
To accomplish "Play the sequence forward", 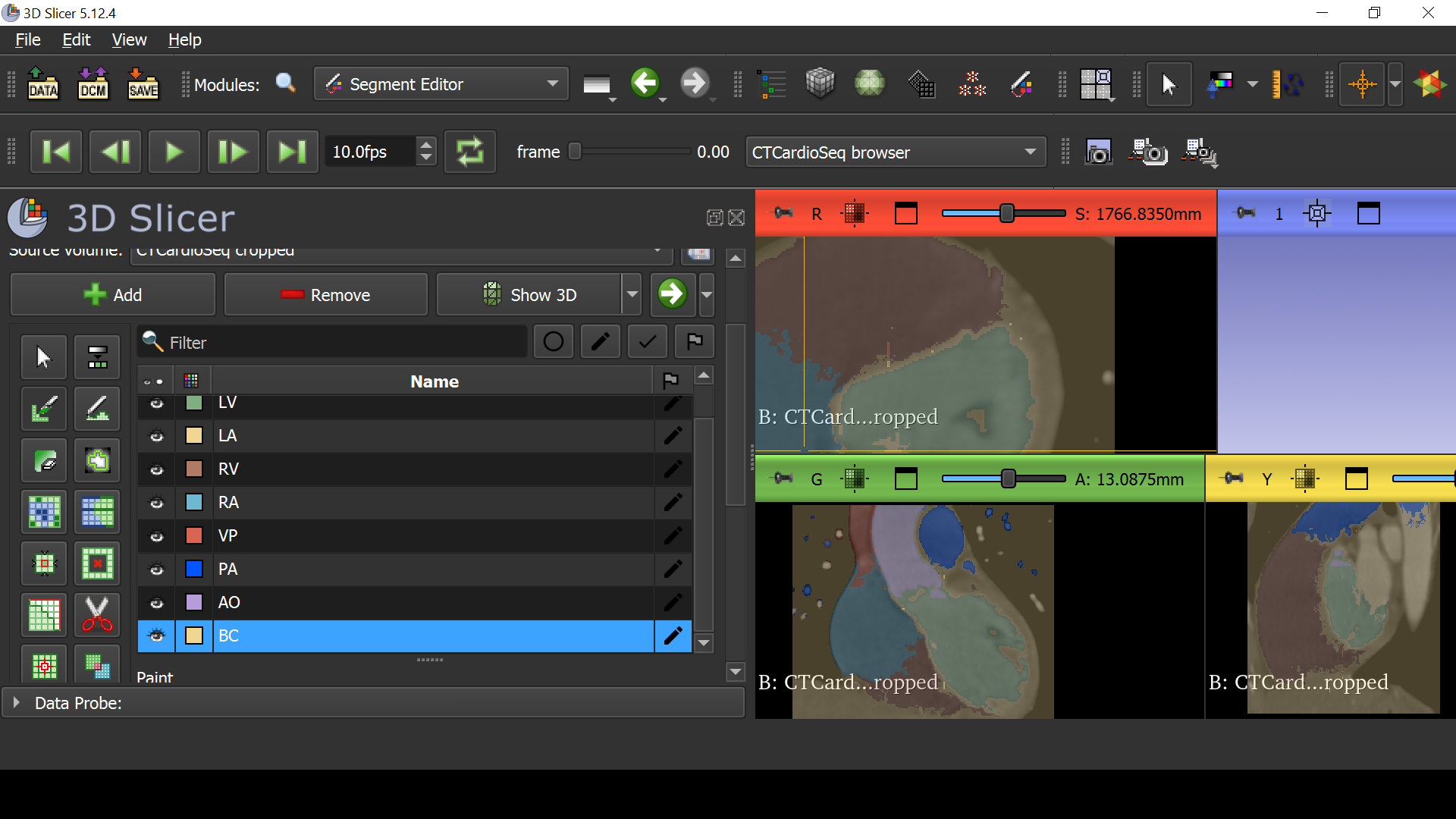I will point(174,152).
